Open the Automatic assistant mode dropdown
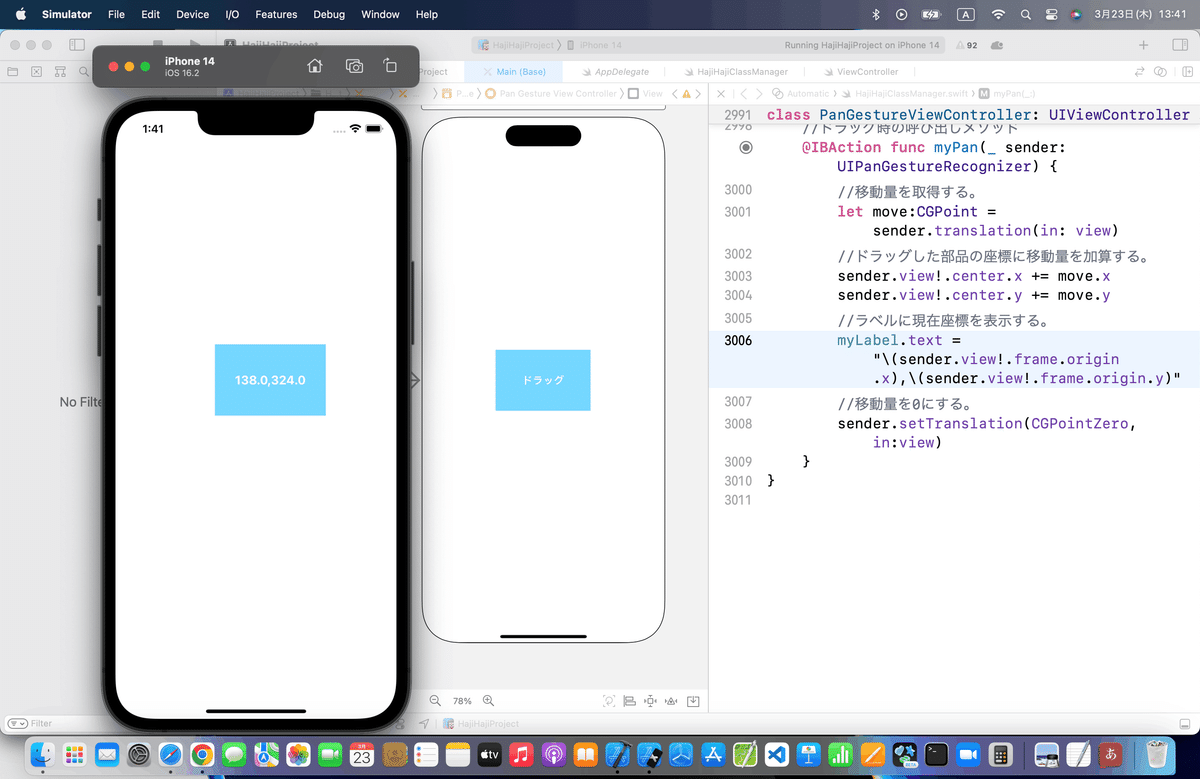 point(802,93)
